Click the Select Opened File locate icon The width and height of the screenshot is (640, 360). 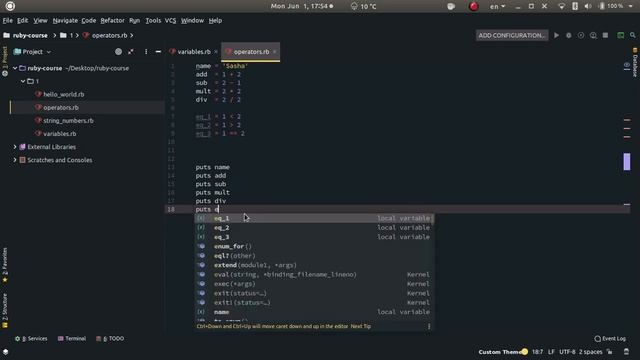(x=118, y=52)
